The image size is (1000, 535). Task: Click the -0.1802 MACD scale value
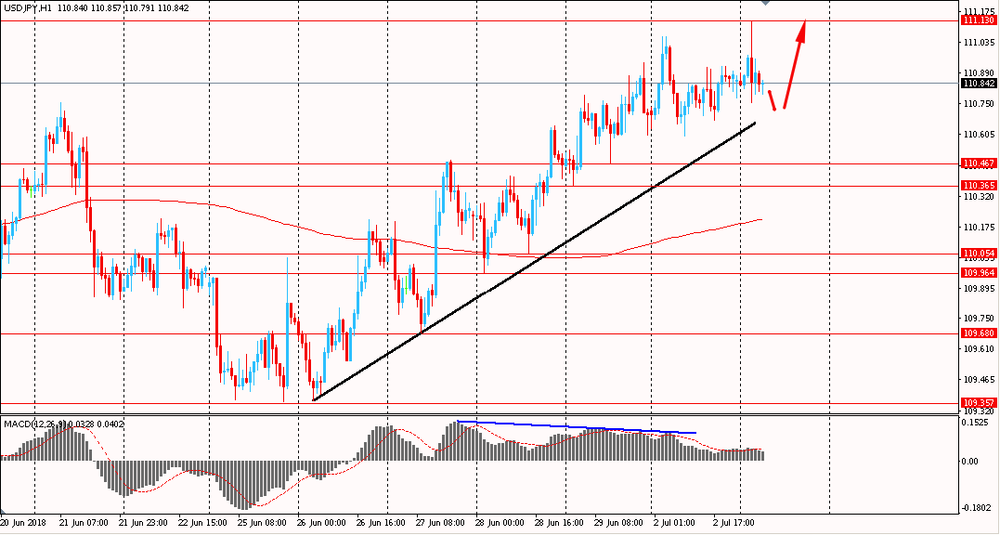coord(978,508)
